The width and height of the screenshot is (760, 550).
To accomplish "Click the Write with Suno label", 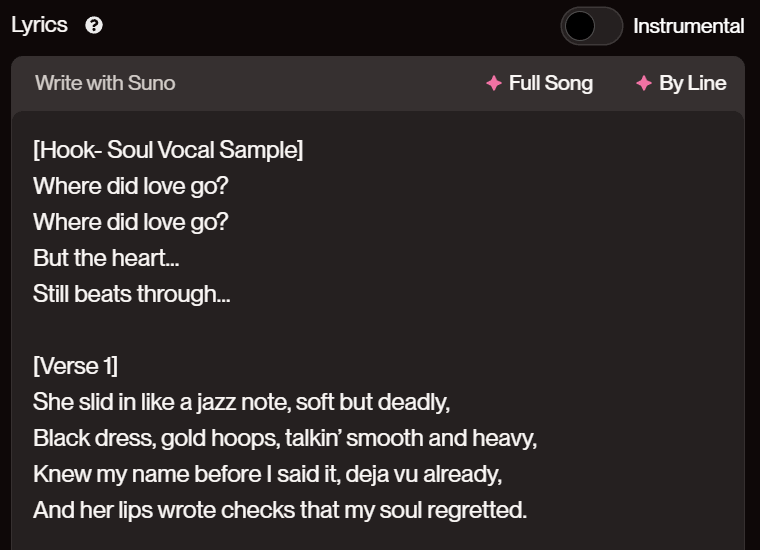I will (105, 83).
